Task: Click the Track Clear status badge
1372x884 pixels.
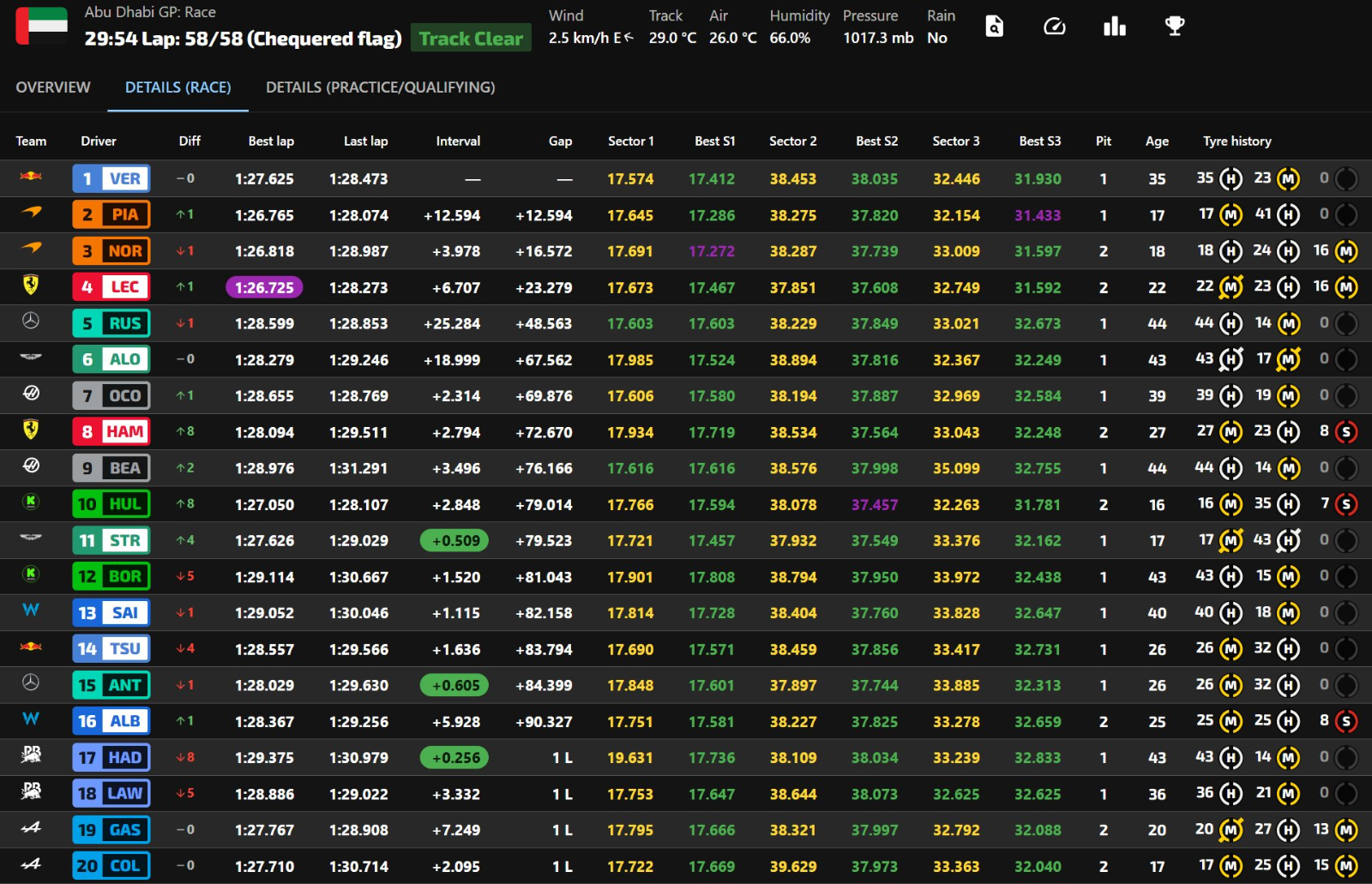Action: [x=471, y=39]
